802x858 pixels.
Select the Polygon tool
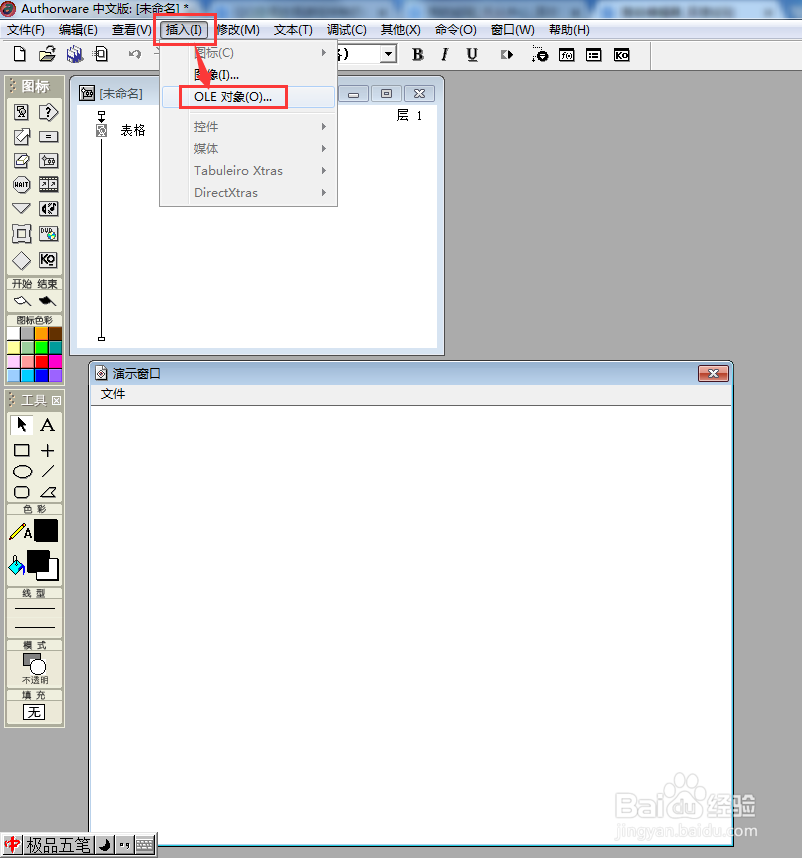pyautogui.click(x=48, y=492)
